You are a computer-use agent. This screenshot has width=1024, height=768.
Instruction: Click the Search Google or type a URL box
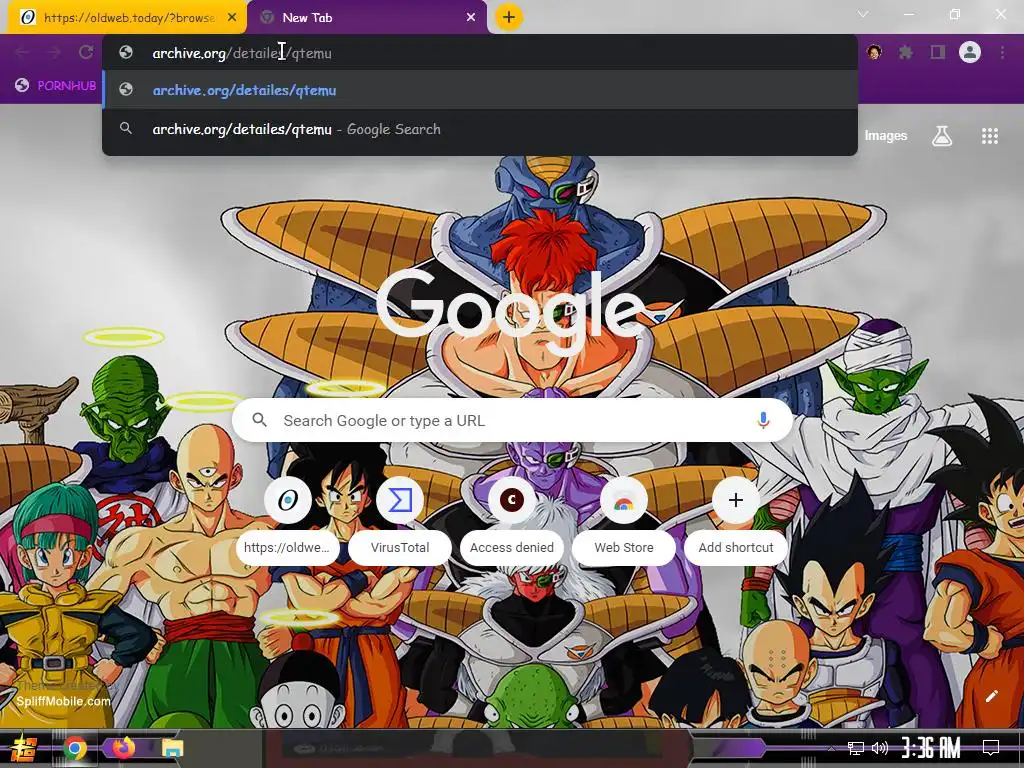click(x=513, y=421)
